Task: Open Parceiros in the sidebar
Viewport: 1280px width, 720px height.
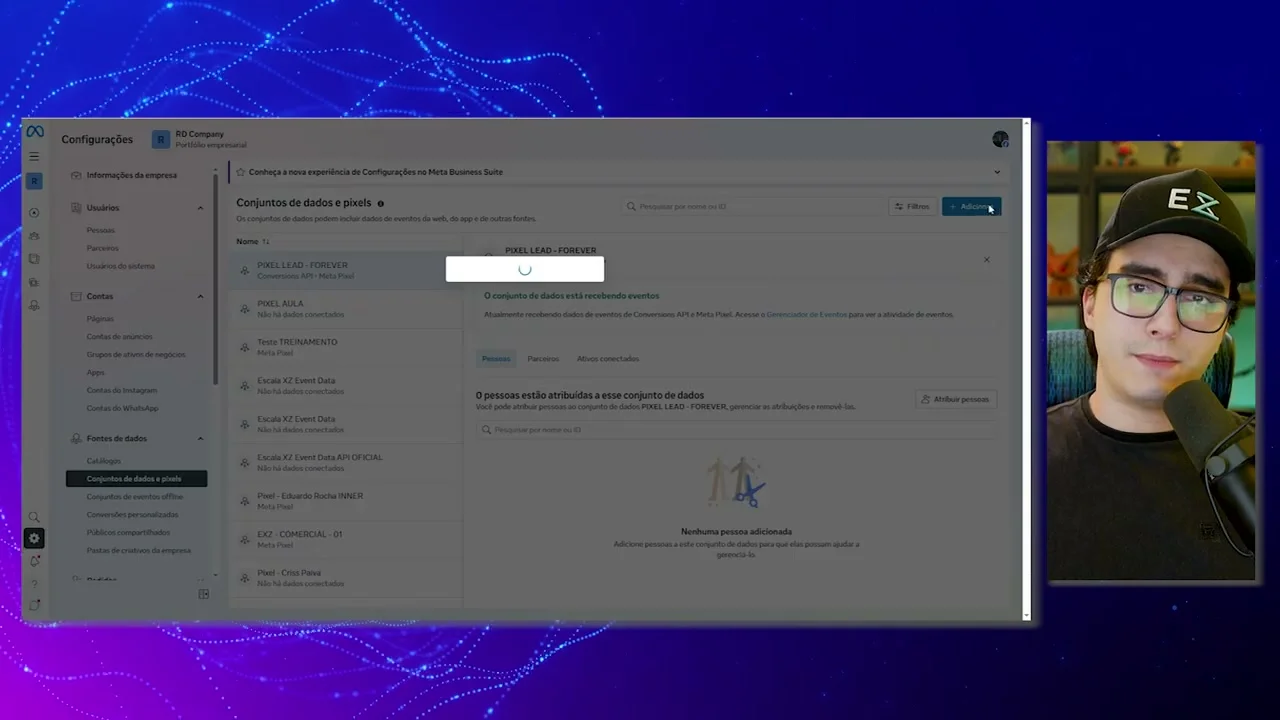Action: pyautogui.click(x=102, y=248)
